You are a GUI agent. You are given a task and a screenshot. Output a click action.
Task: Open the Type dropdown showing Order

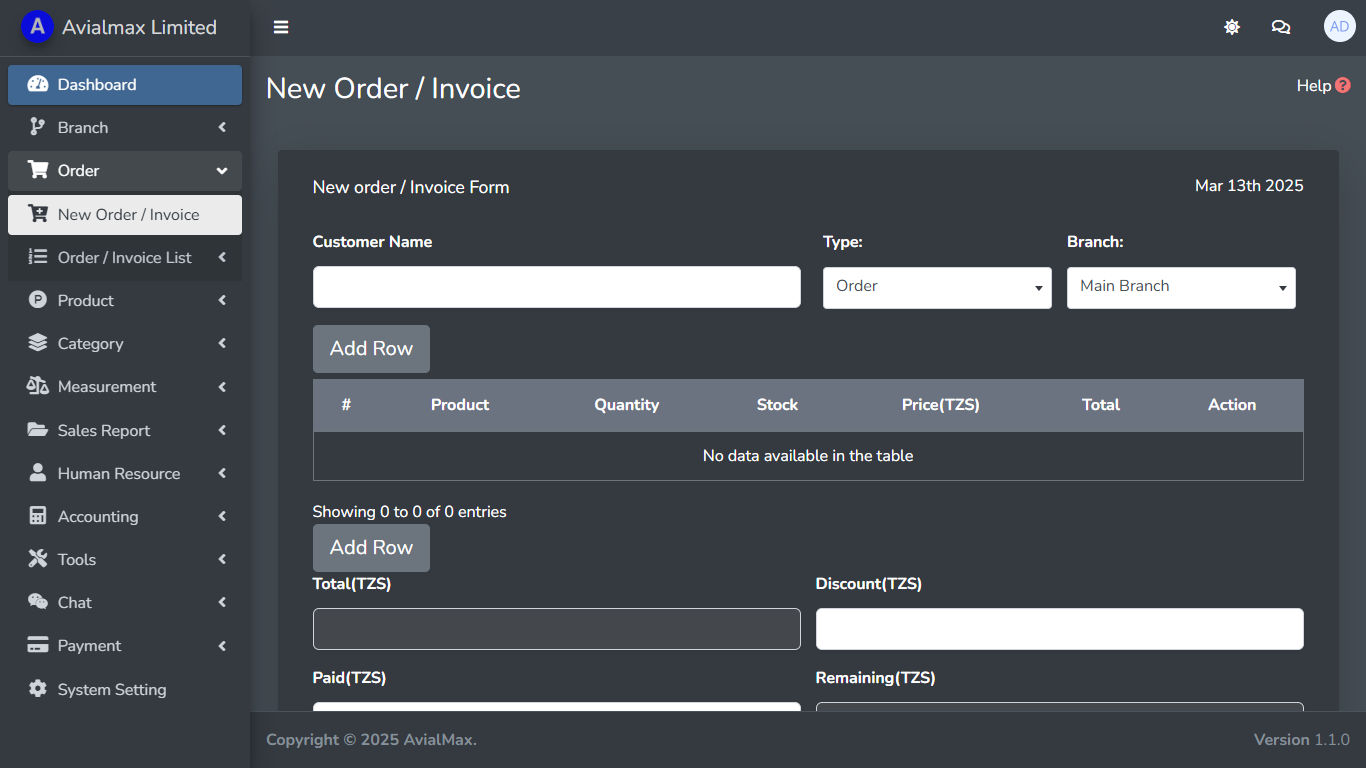tap(936, 287)
